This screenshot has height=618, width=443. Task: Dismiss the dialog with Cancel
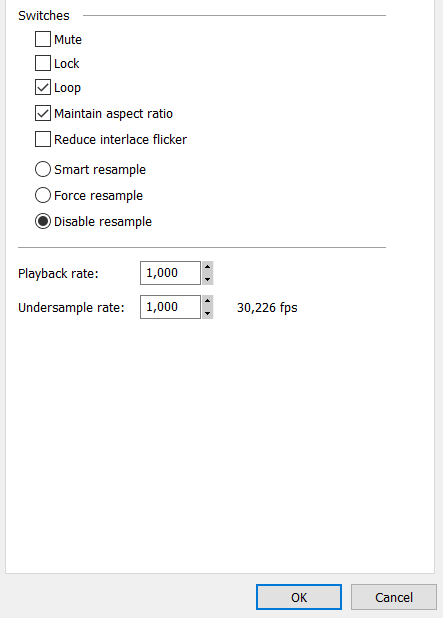[394, 597]
